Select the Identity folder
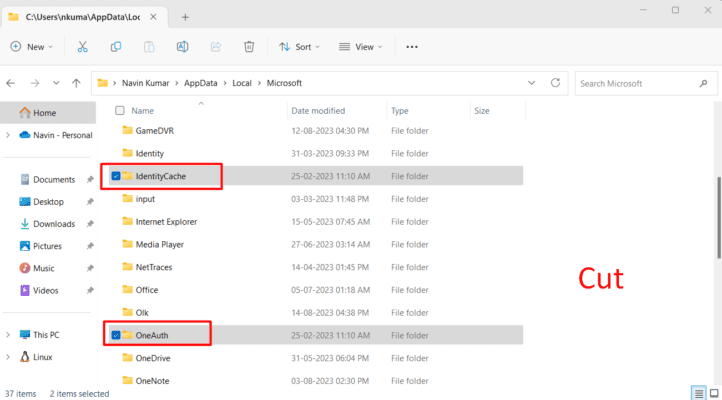This screenshot has width=722, height=400. coord(149,153)
